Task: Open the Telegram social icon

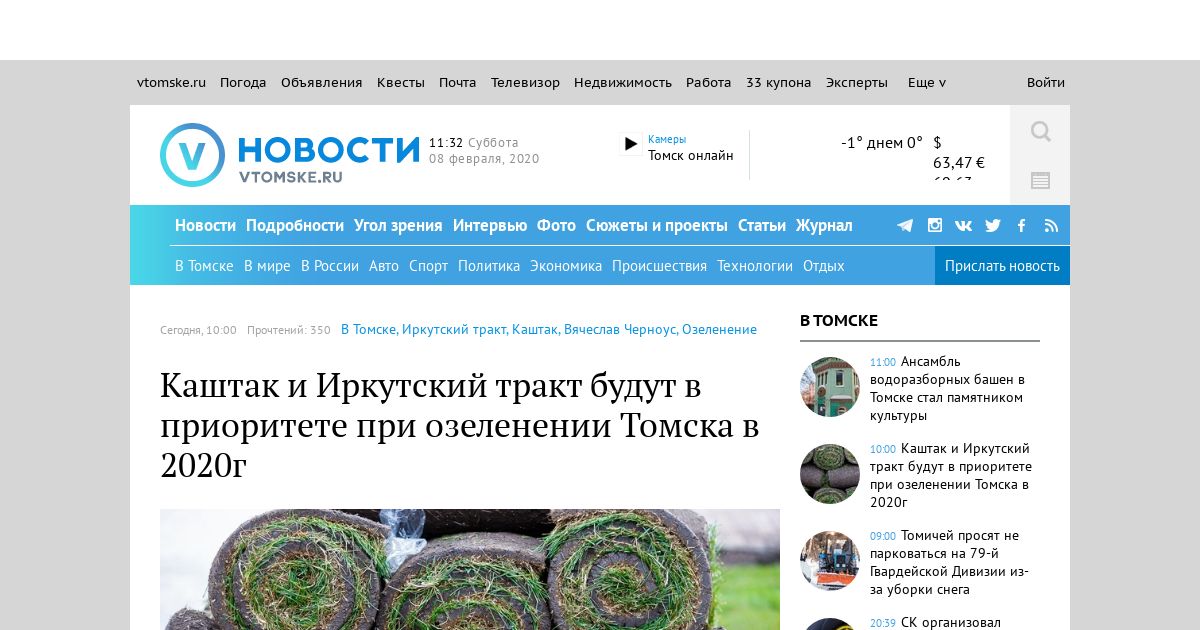Action: click(905, 225)
